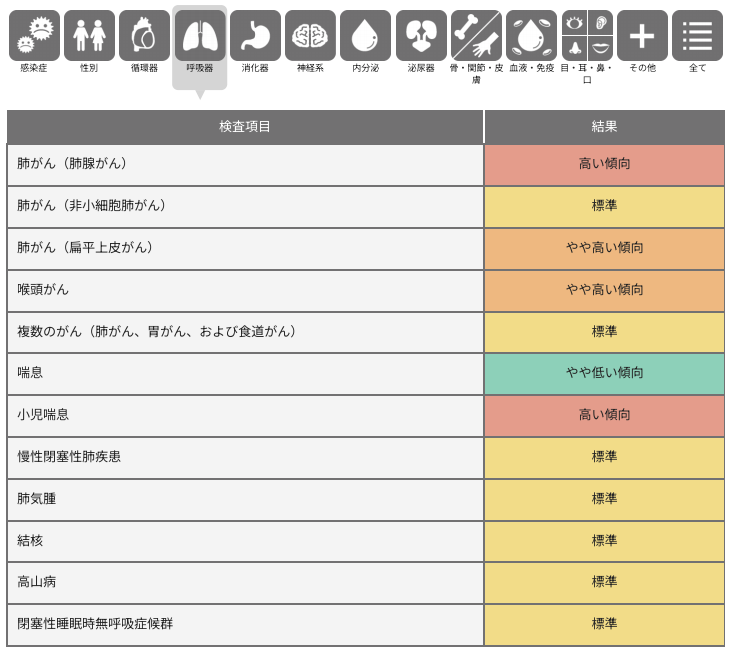Open the 性別 gender category icon
The height and width of the screenshot is (653, 729).
click(x=89, y=36)
